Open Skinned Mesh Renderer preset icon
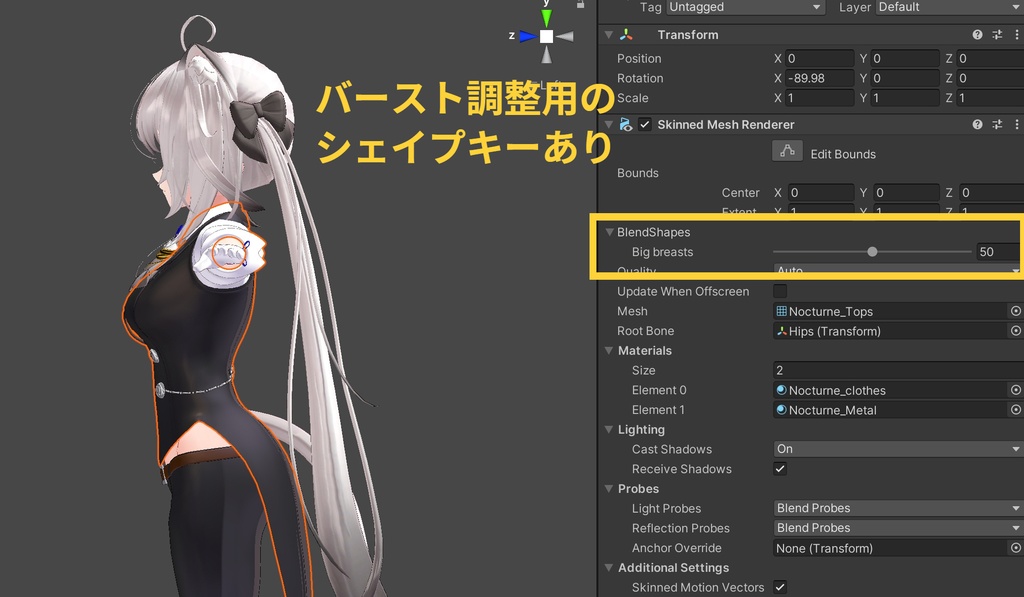This screenshot has height=597, width=1024. point(997,124)
